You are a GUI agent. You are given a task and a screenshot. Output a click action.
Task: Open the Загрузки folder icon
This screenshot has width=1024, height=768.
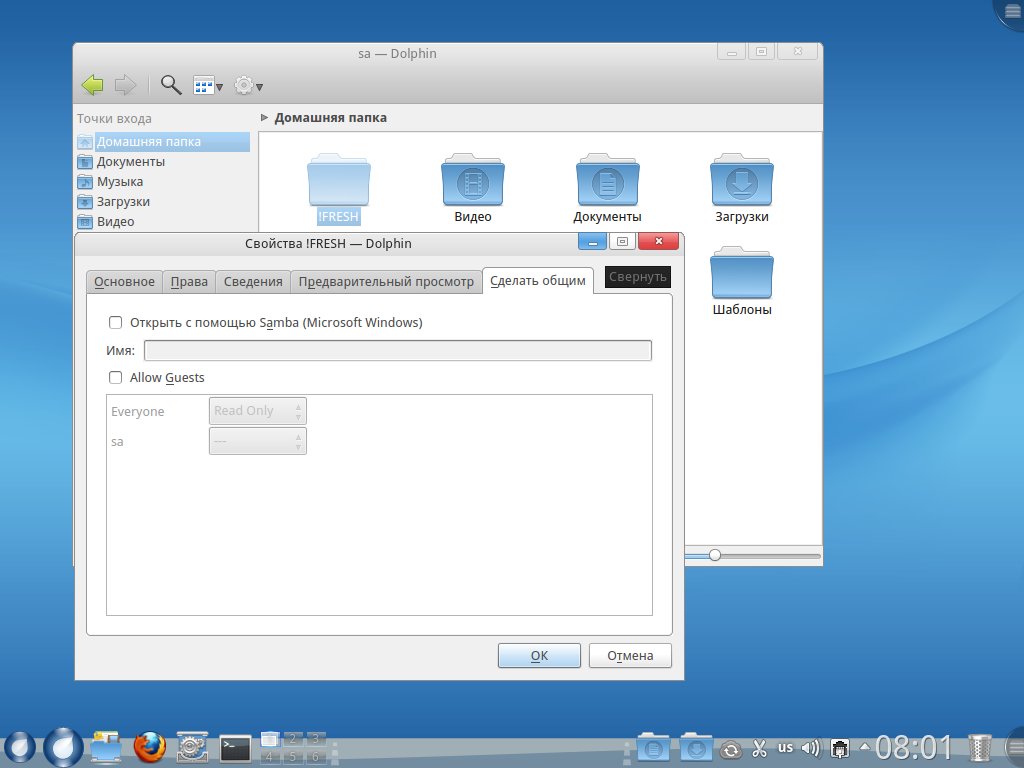[741, 180]
